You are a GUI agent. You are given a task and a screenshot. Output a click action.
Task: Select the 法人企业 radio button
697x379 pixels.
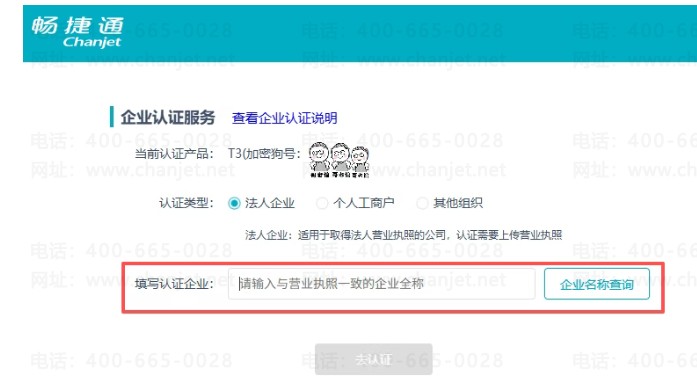pyautogui.click(x=234, y=203)
